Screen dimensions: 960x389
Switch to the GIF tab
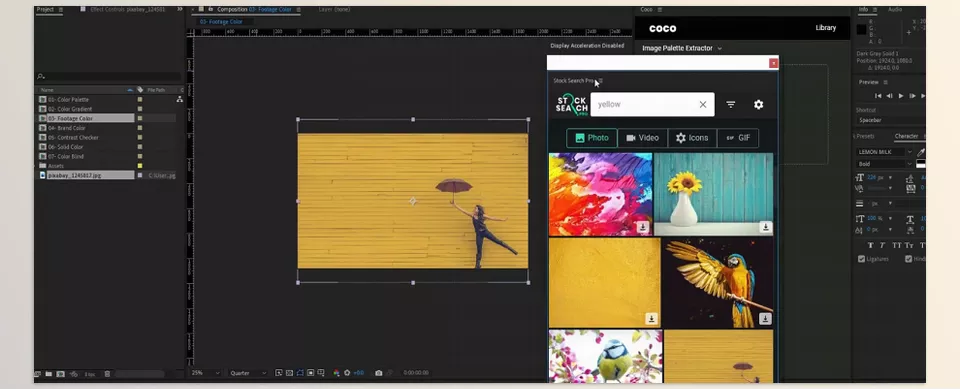[x=738, y=138]
